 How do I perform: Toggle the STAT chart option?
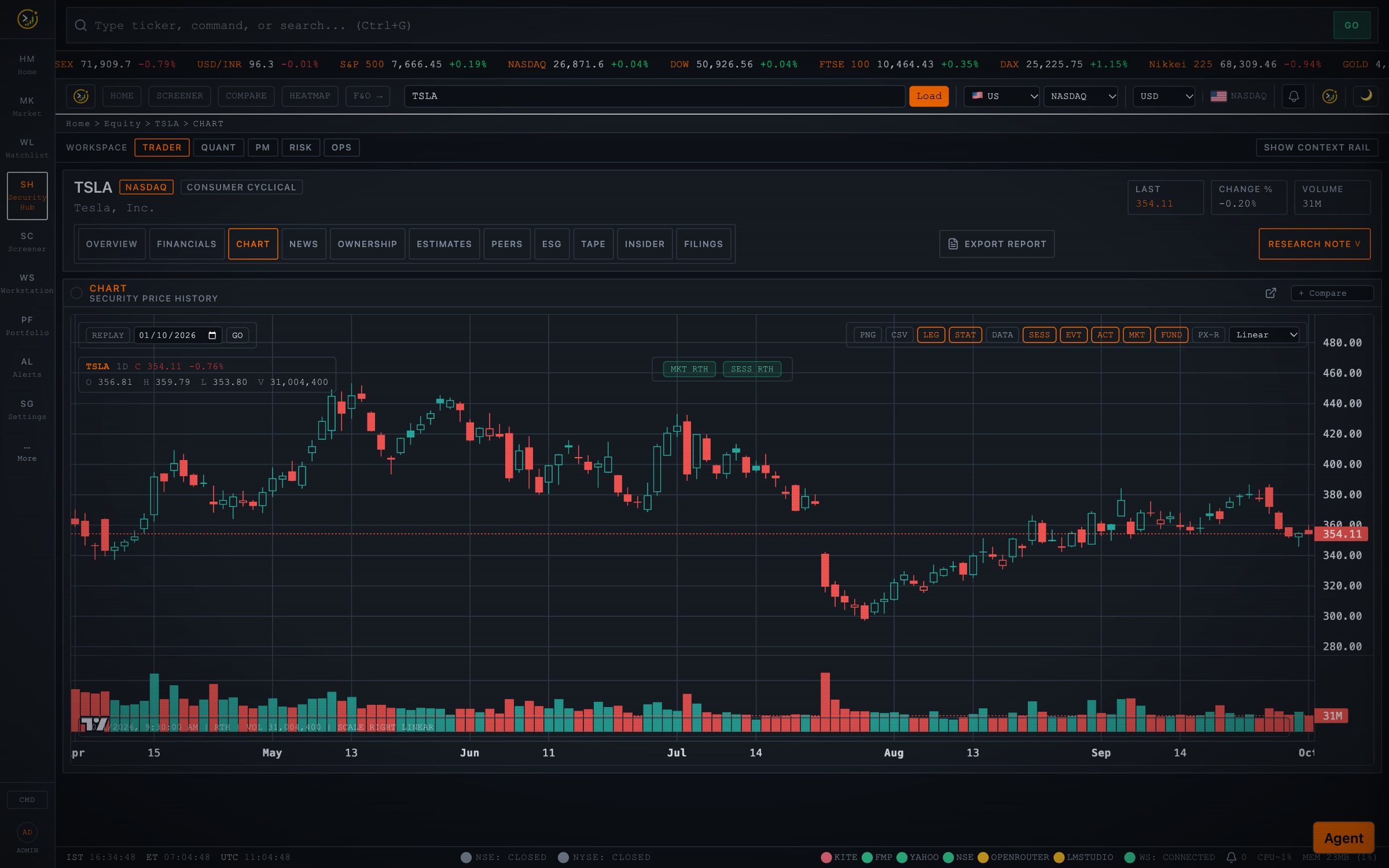coord(965,335)
